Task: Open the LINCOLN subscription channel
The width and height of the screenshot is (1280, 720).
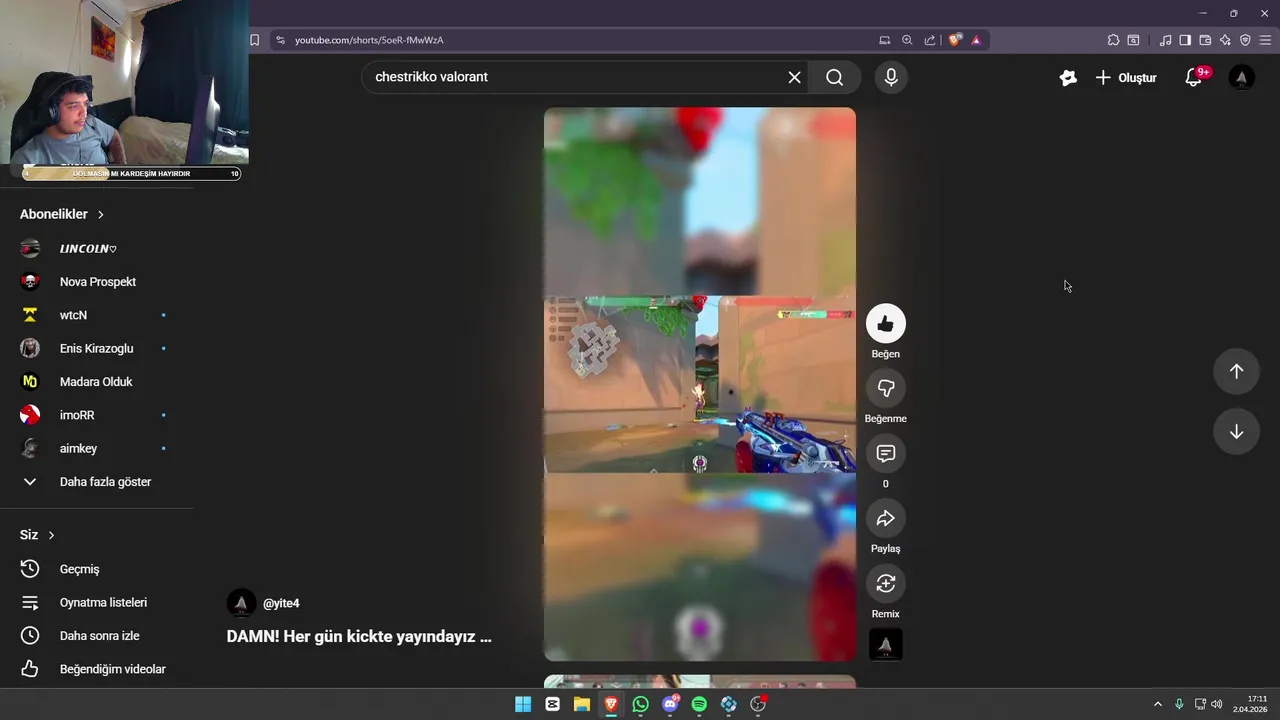Action: (96, 248)
